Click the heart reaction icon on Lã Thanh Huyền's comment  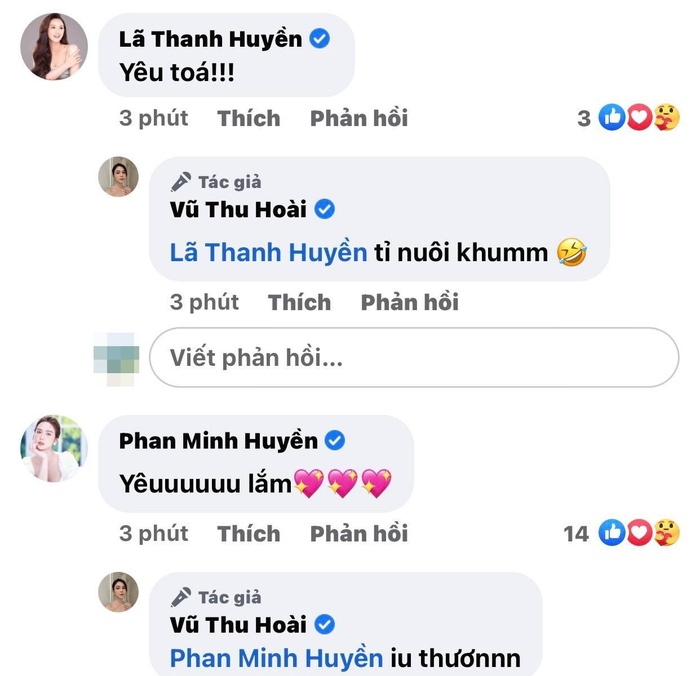(640, 117)
